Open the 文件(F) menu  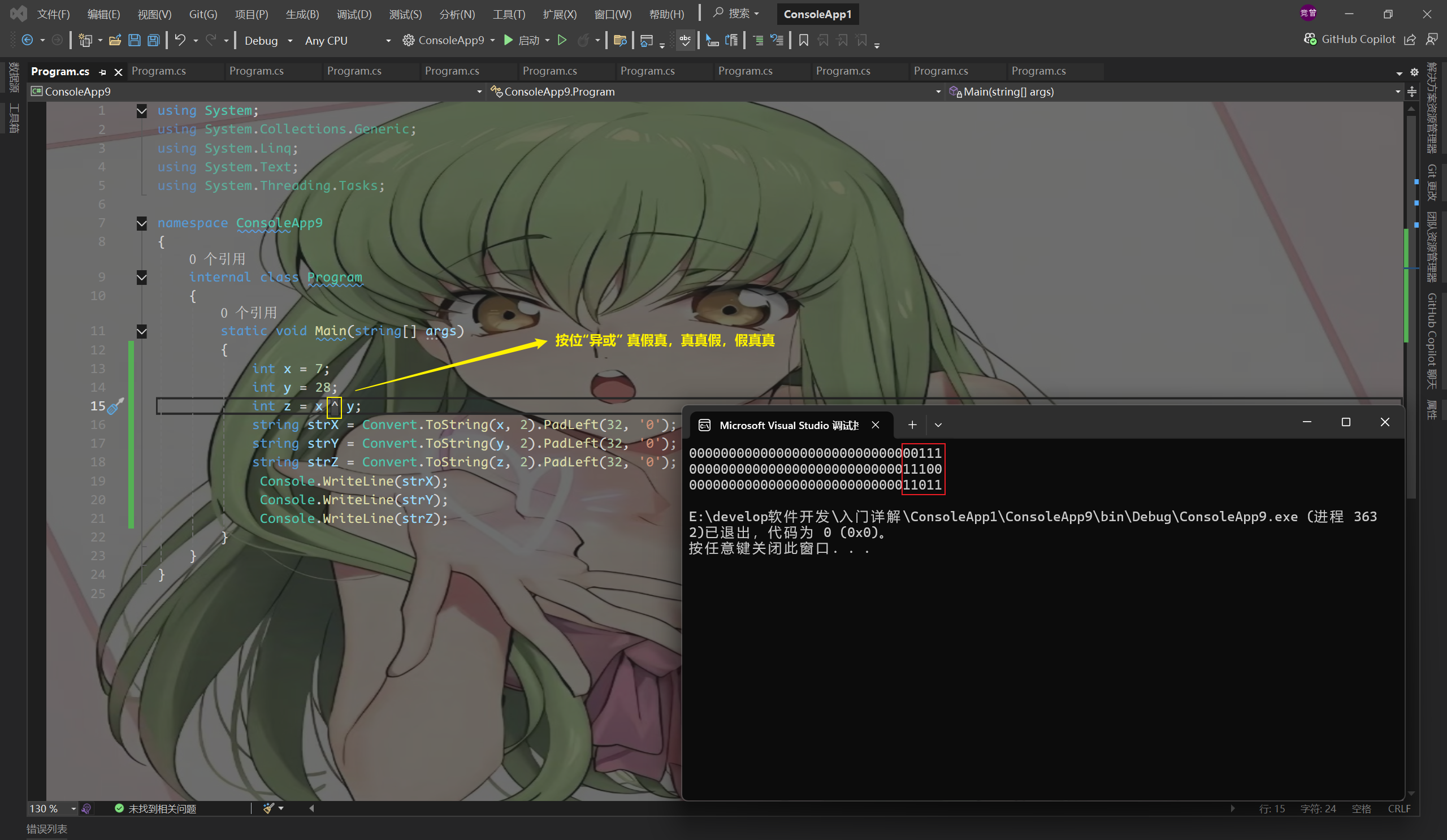point(53,14)
